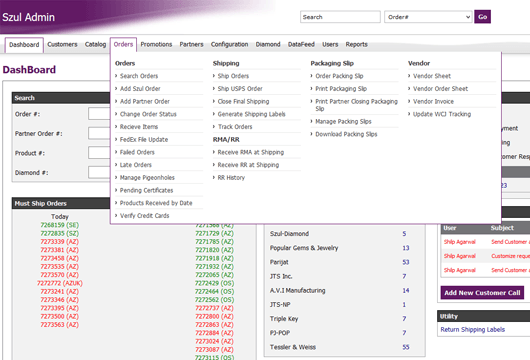Open Generate Shipping Labels
530x360 pixels.
[x=251, y=114]
